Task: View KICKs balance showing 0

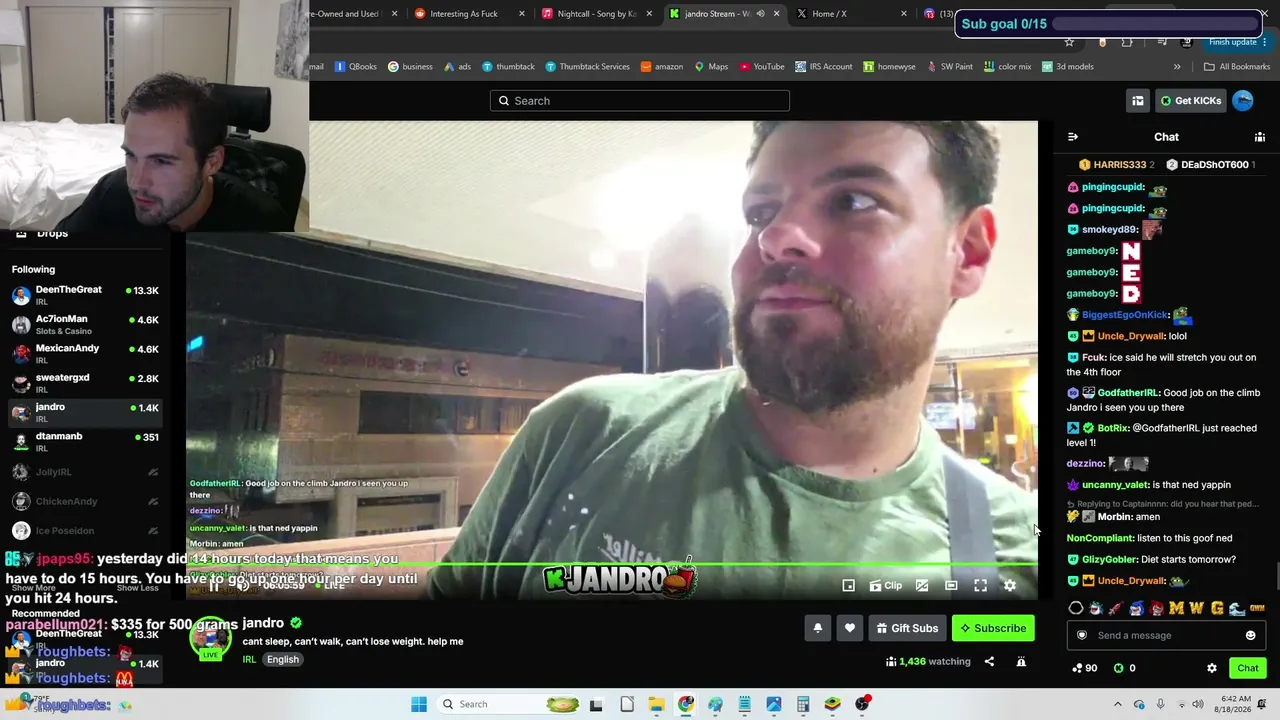Action: (x=1125, y=668)
